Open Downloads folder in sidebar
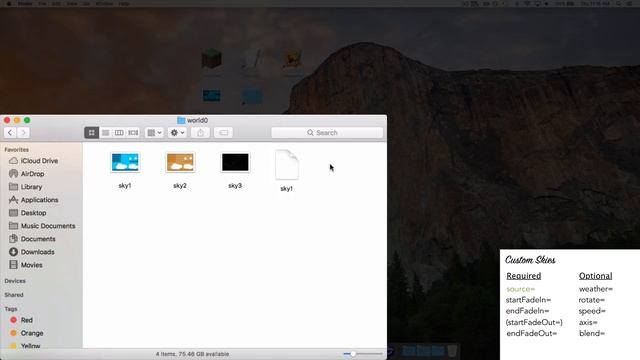 (38, 252)
